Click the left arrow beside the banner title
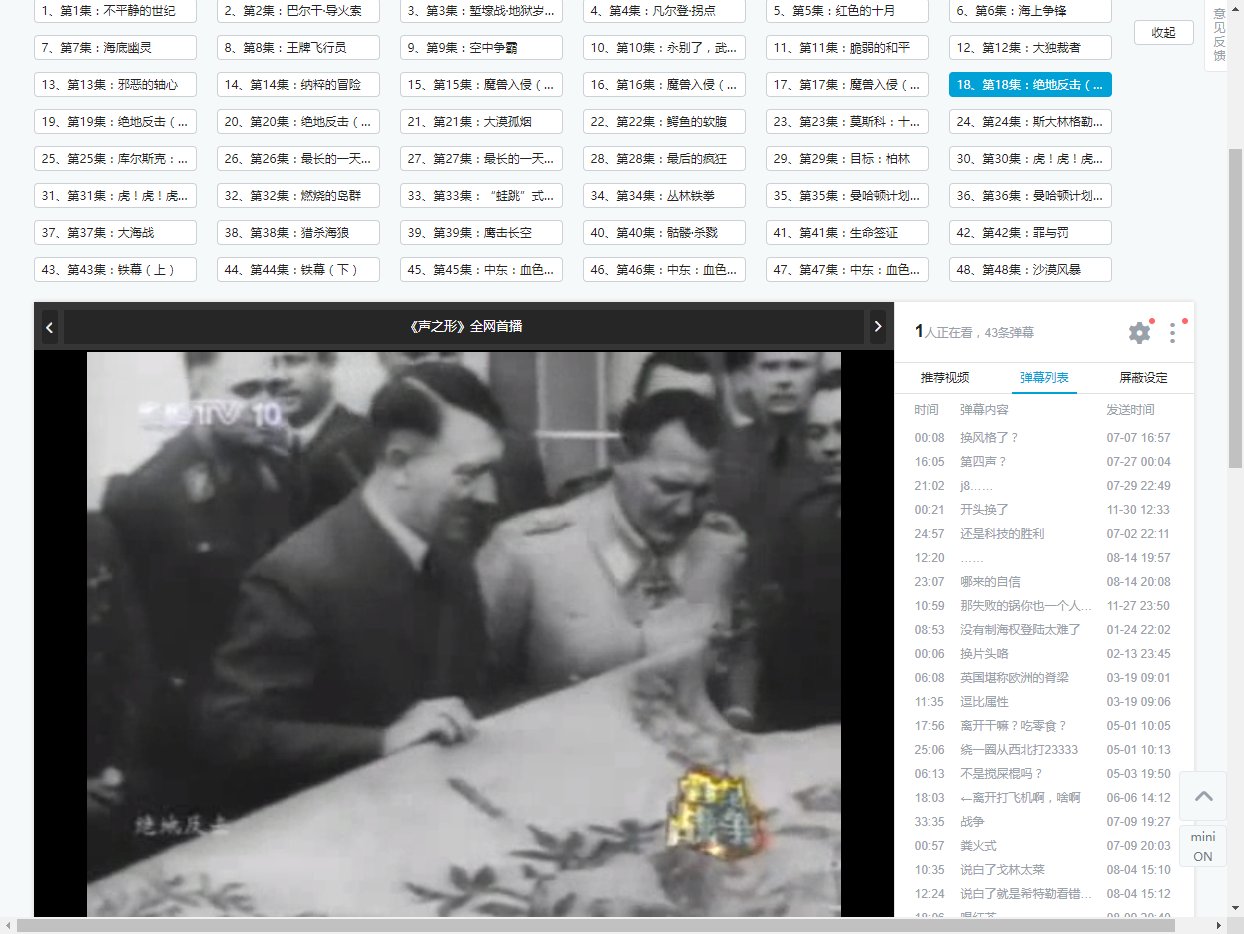 49,327
